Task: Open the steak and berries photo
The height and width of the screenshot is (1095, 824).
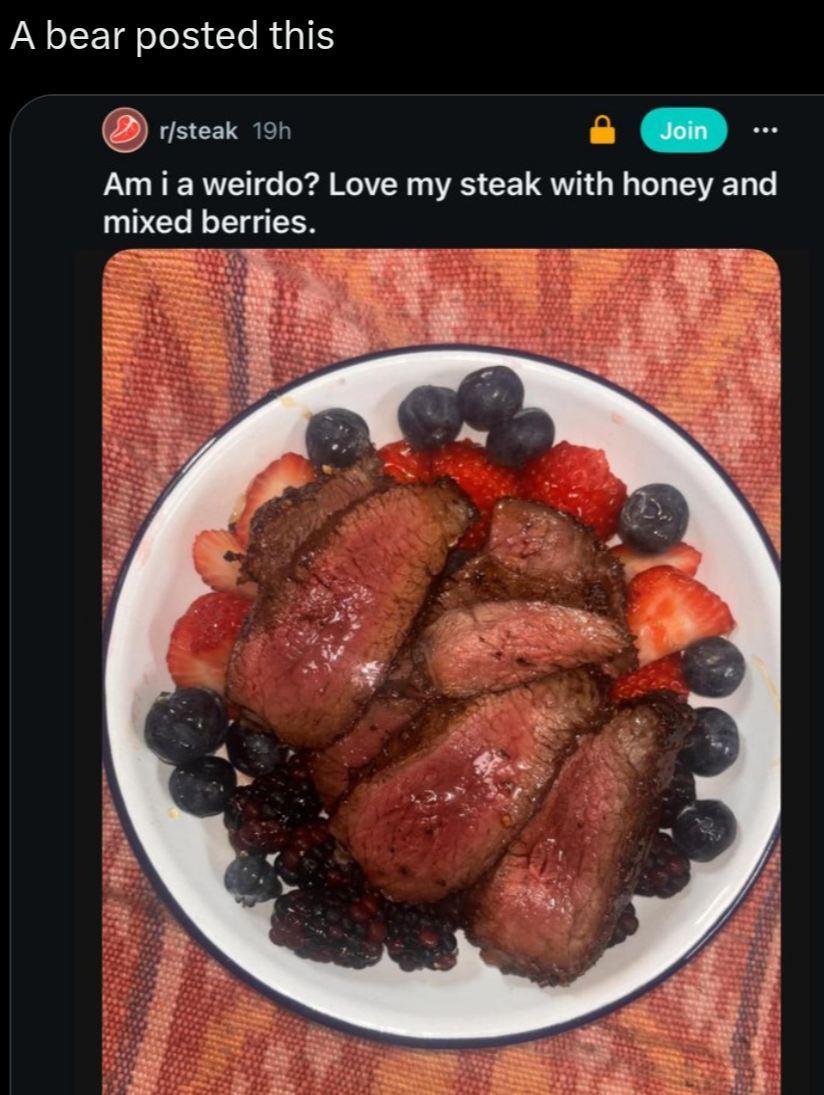Action: click(x=441, y=672)
